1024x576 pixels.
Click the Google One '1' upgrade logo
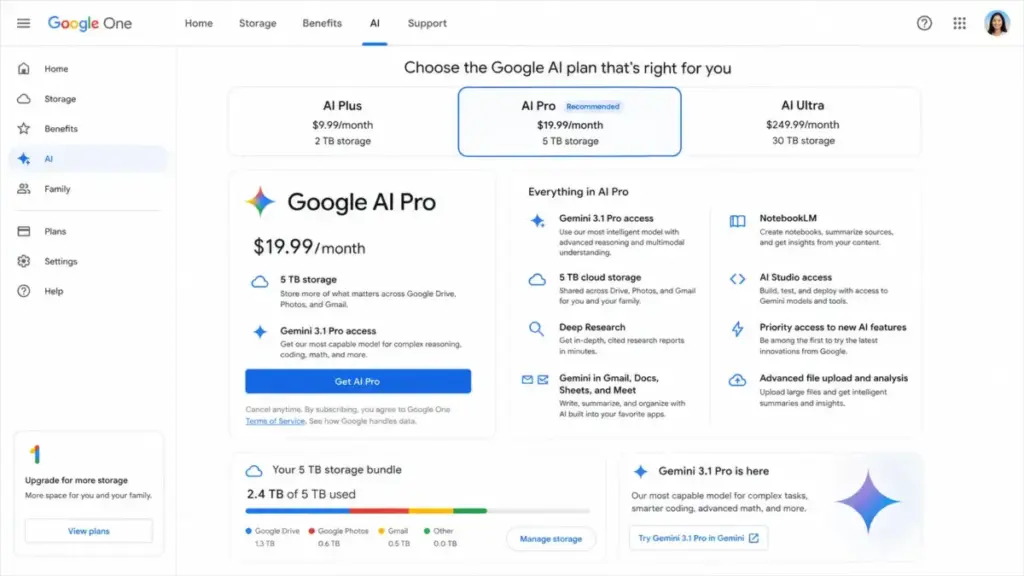pyautogui.click(x=35, y=454)
